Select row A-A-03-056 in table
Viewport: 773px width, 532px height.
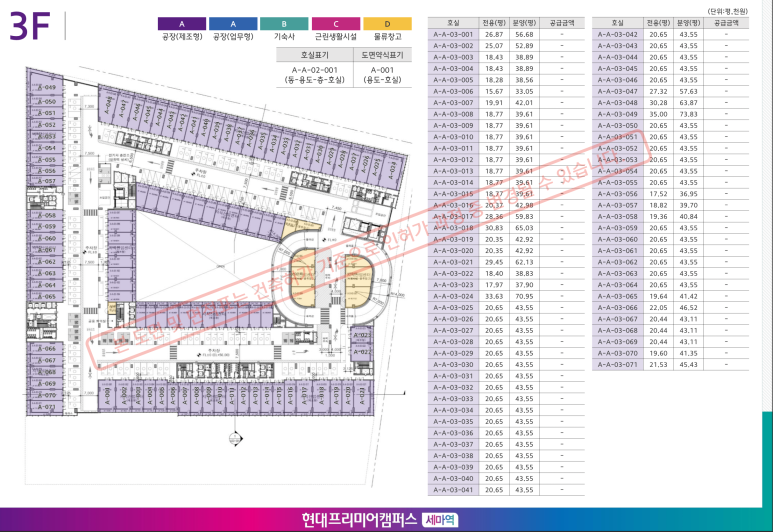(x=670, y=194)
